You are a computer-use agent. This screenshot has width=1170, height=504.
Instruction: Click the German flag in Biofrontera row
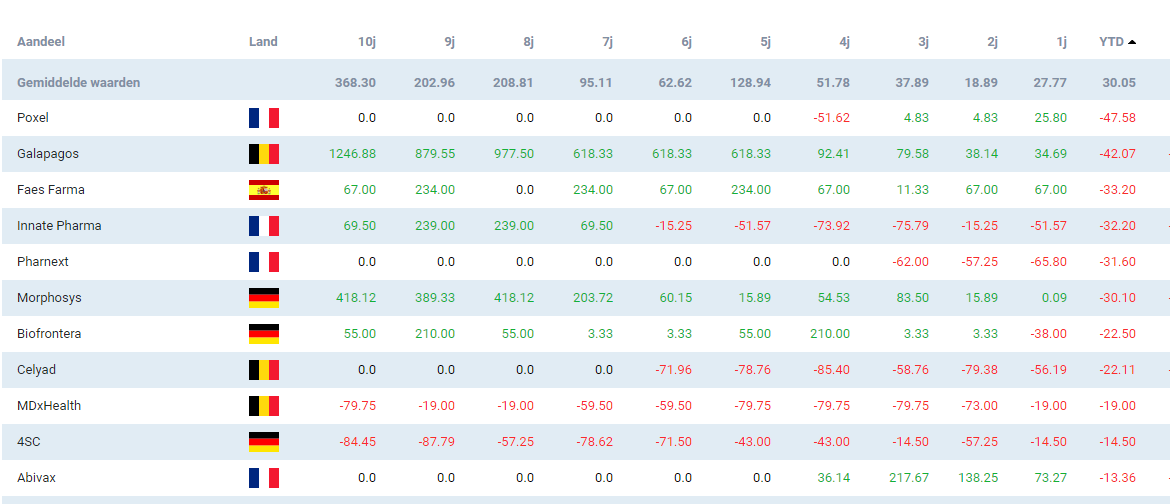pyautogui.click(x=264, y=334)
